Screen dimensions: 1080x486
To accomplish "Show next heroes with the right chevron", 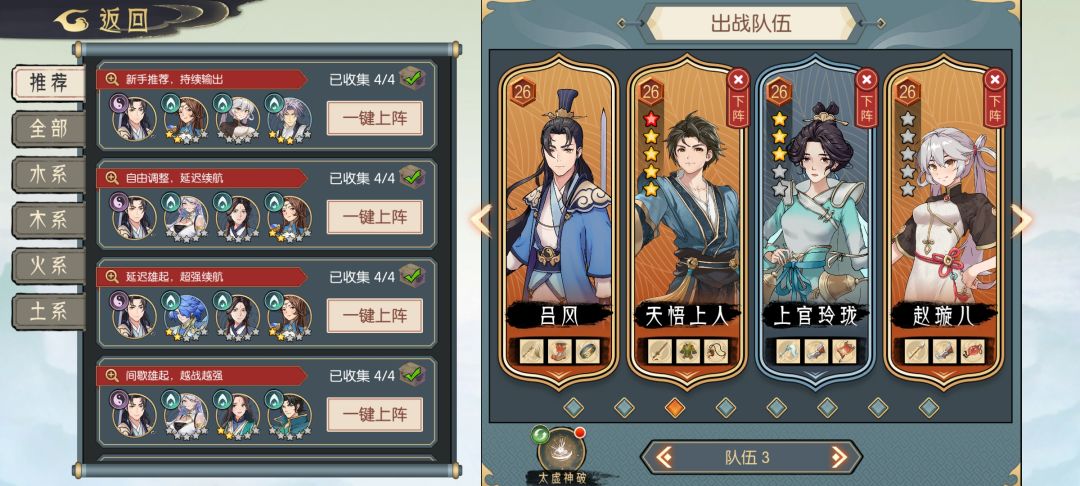I will click(1021, 220).
